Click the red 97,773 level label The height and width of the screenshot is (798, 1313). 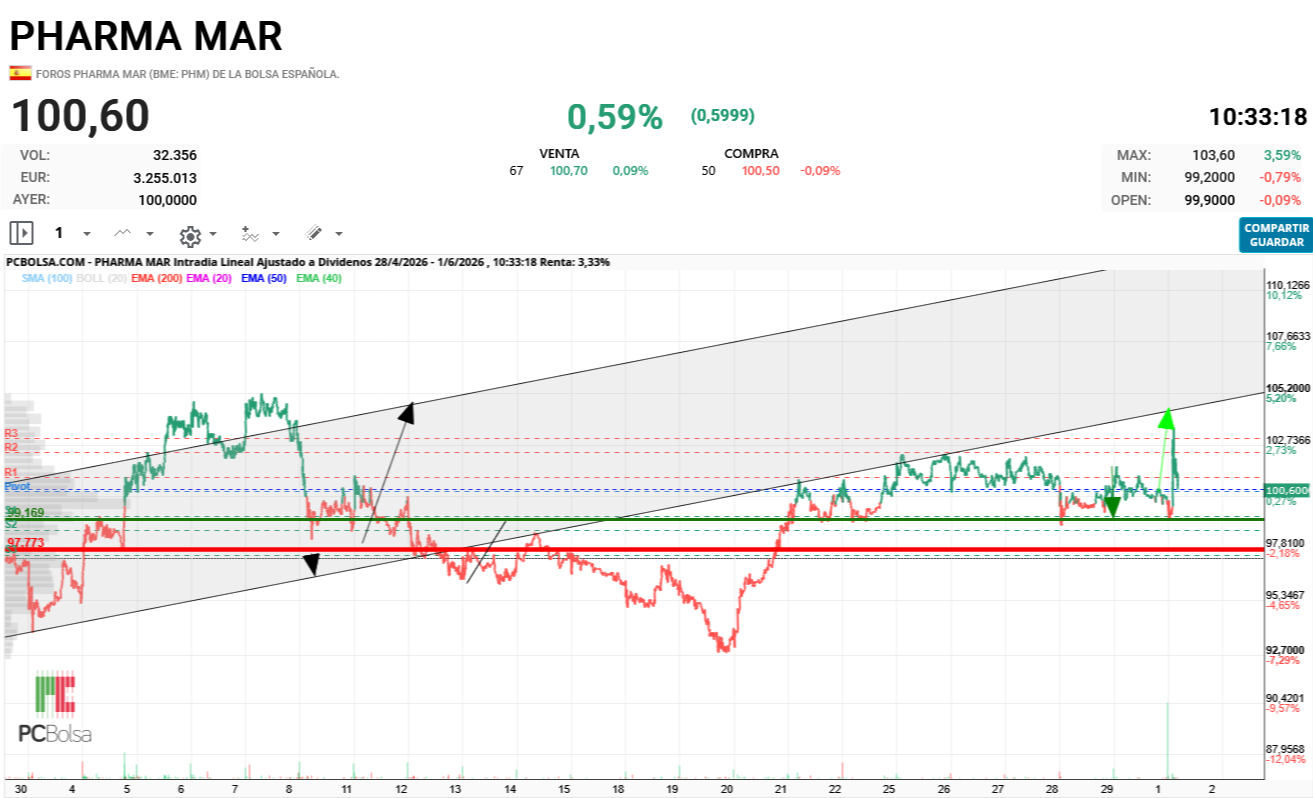[26, 541]
